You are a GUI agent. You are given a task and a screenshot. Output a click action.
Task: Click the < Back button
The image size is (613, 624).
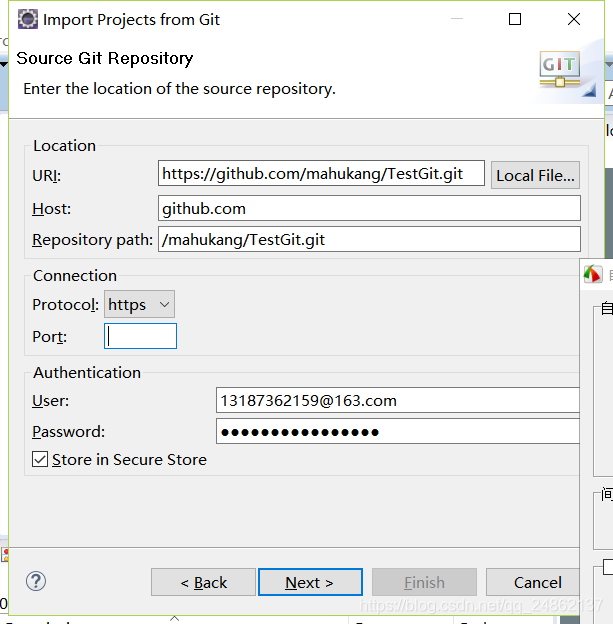203,582
